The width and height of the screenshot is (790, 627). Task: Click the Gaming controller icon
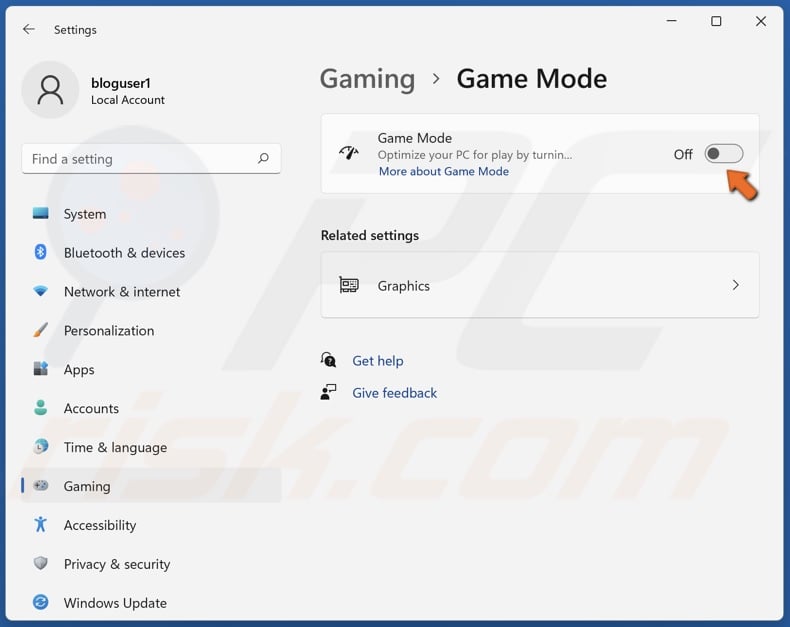(40, 485)
